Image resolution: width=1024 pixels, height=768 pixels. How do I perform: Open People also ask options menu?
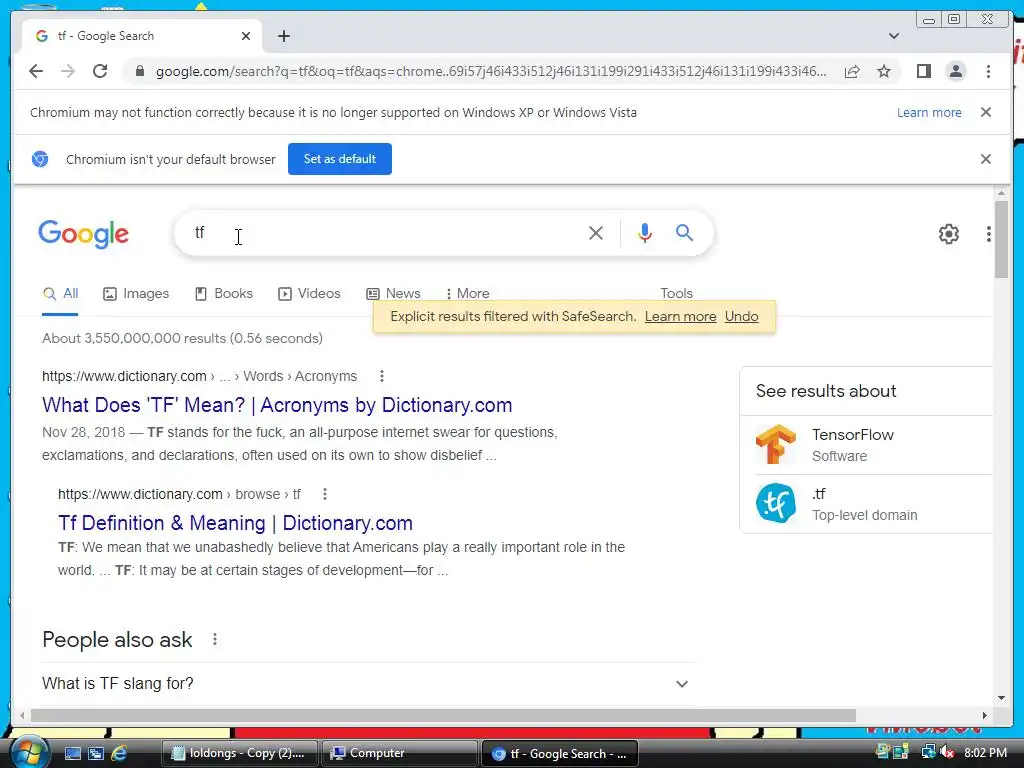click(x=214, y=639)
